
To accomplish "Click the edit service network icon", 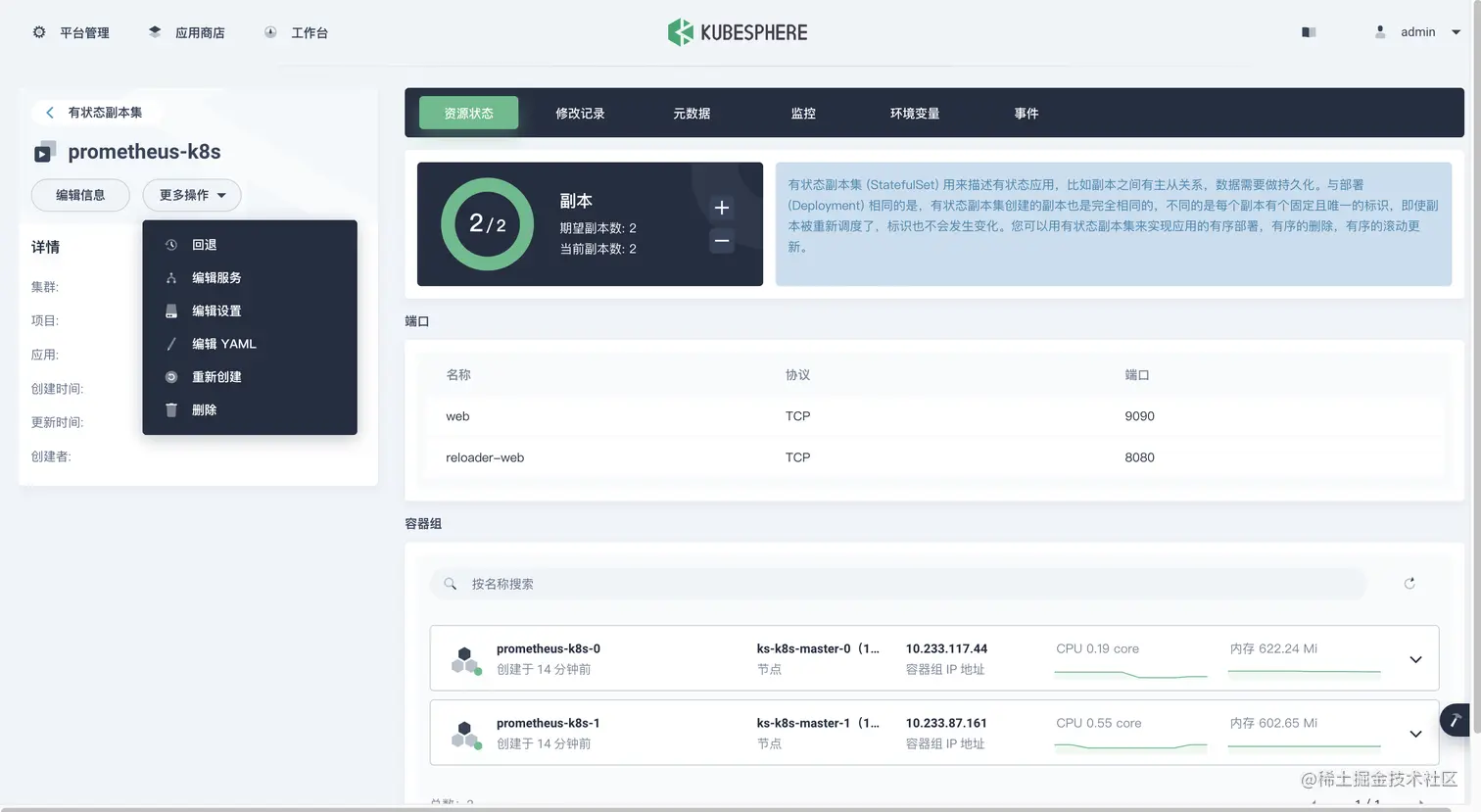I will click(x=171, y=278).
